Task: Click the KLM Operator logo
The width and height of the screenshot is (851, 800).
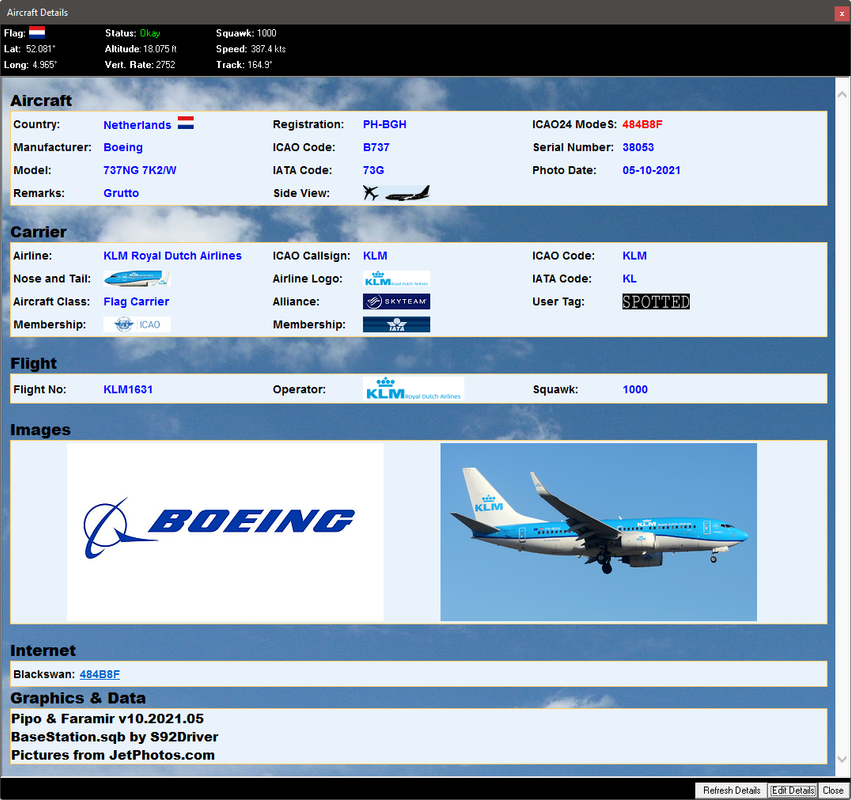Action: 414,389
